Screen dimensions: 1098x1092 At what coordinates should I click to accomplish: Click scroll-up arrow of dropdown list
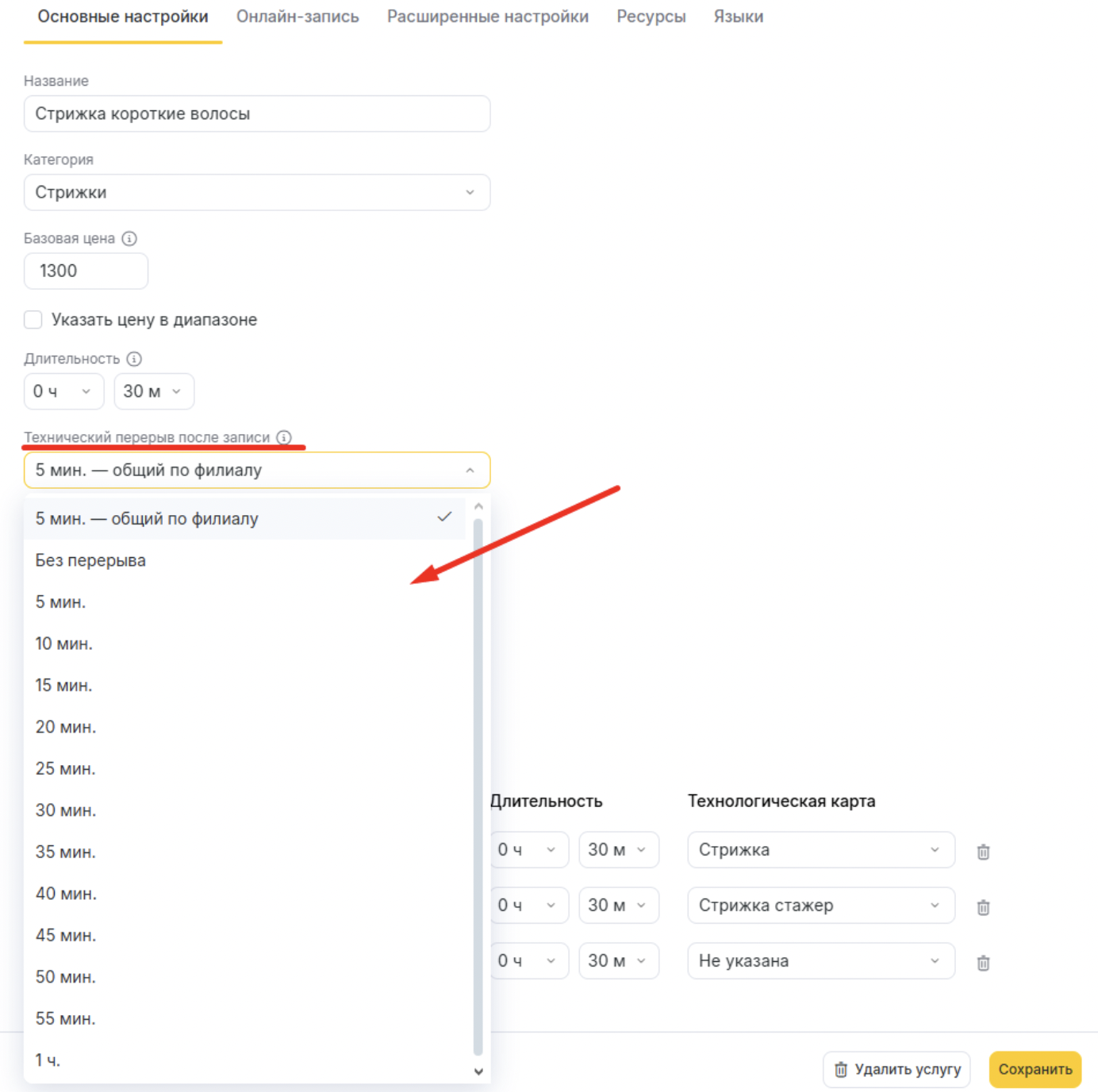tap(478, 506)
